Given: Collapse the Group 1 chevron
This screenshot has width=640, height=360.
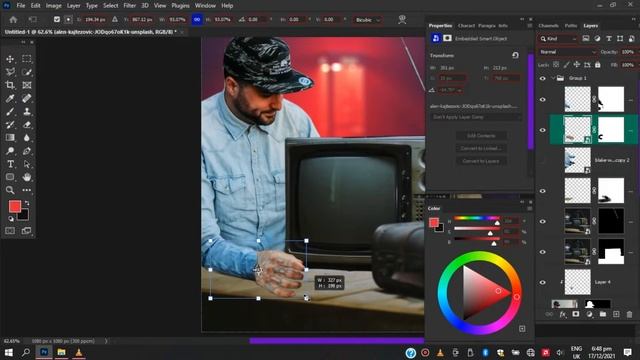Looking at the screenshot, I should pos(553,78).
